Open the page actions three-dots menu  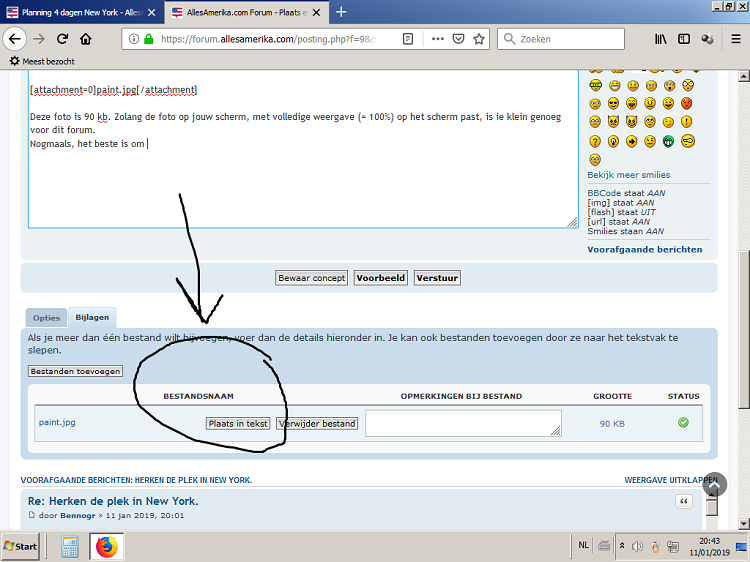tap(437, 39)
